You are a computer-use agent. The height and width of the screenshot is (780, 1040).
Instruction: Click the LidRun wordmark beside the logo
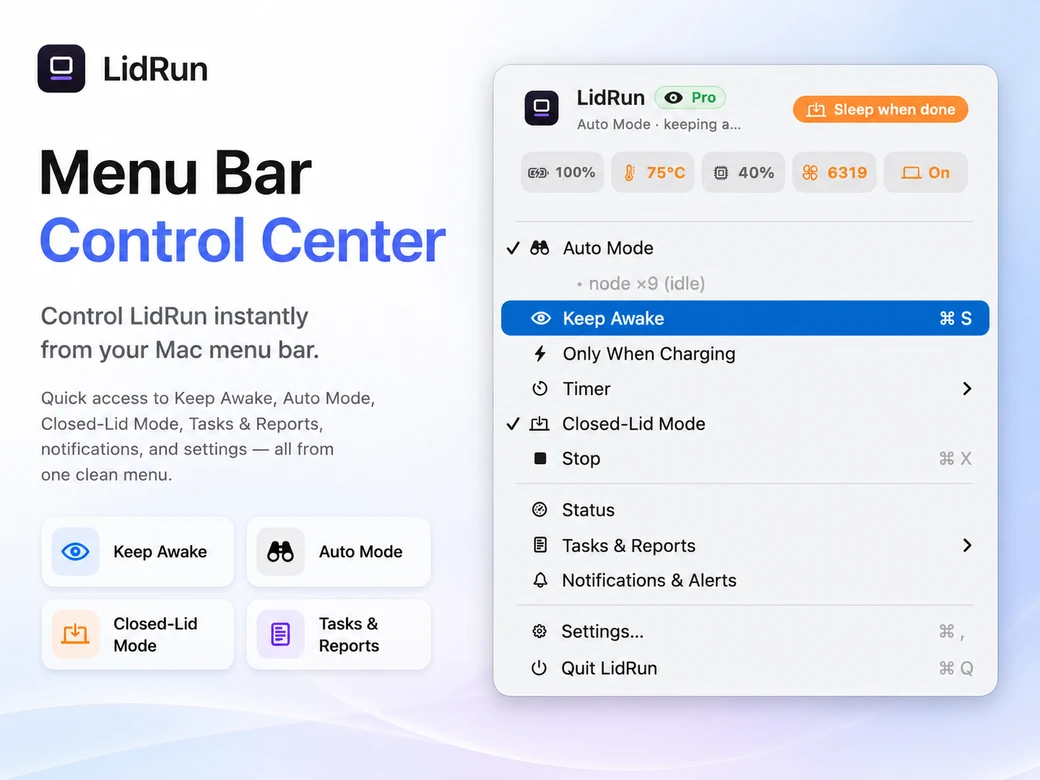click(x=155, y=69)
